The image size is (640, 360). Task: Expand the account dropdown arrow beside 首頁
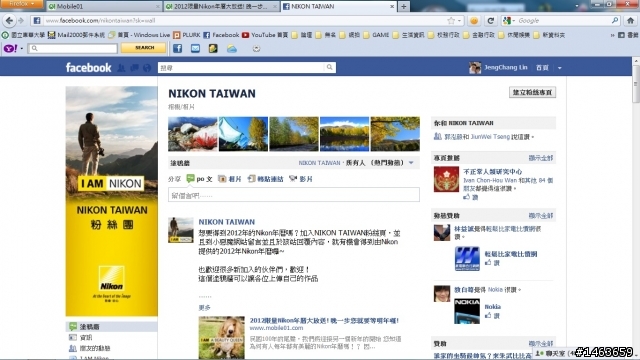coord(560,68)
